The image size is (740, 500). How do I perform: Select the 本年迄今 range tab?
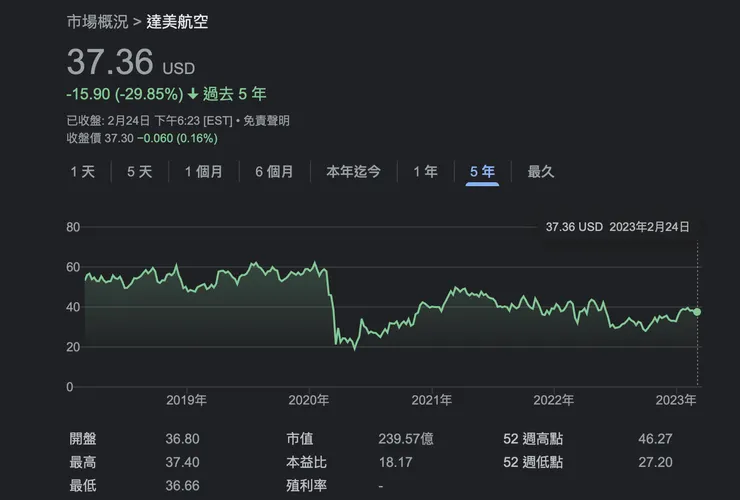(x=353, y=171)
